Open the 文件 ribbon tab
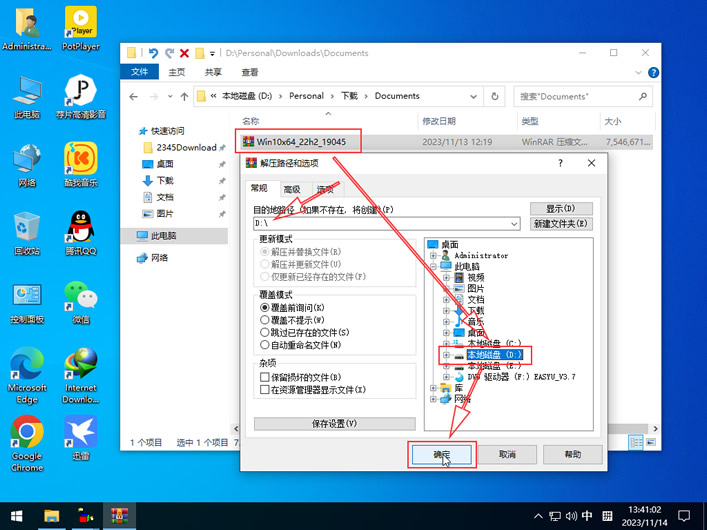This screenshot has width=707, height=530. click(139, 72)
